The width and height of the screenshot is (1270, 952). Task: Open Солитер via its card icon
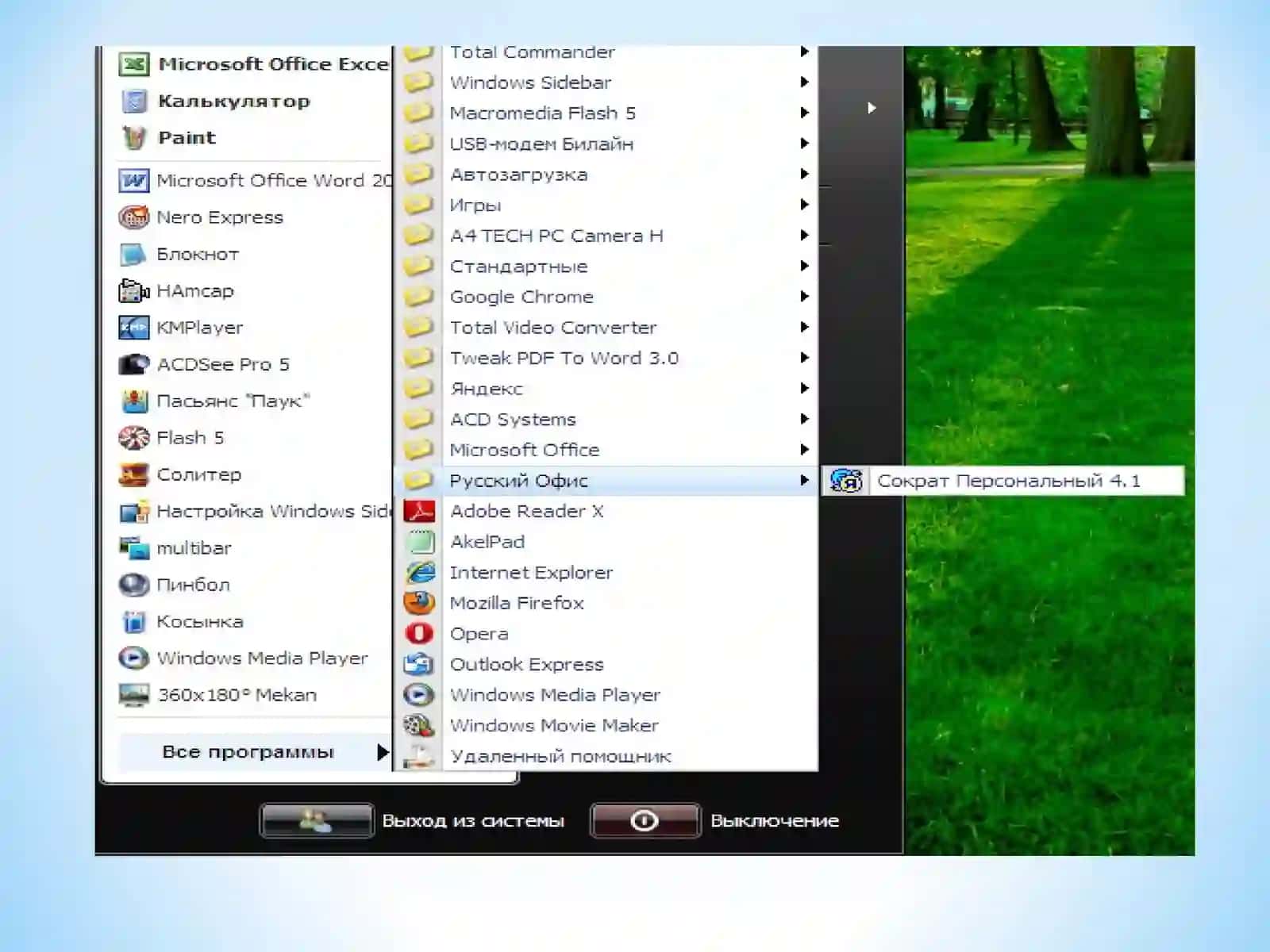click(134, 474)
